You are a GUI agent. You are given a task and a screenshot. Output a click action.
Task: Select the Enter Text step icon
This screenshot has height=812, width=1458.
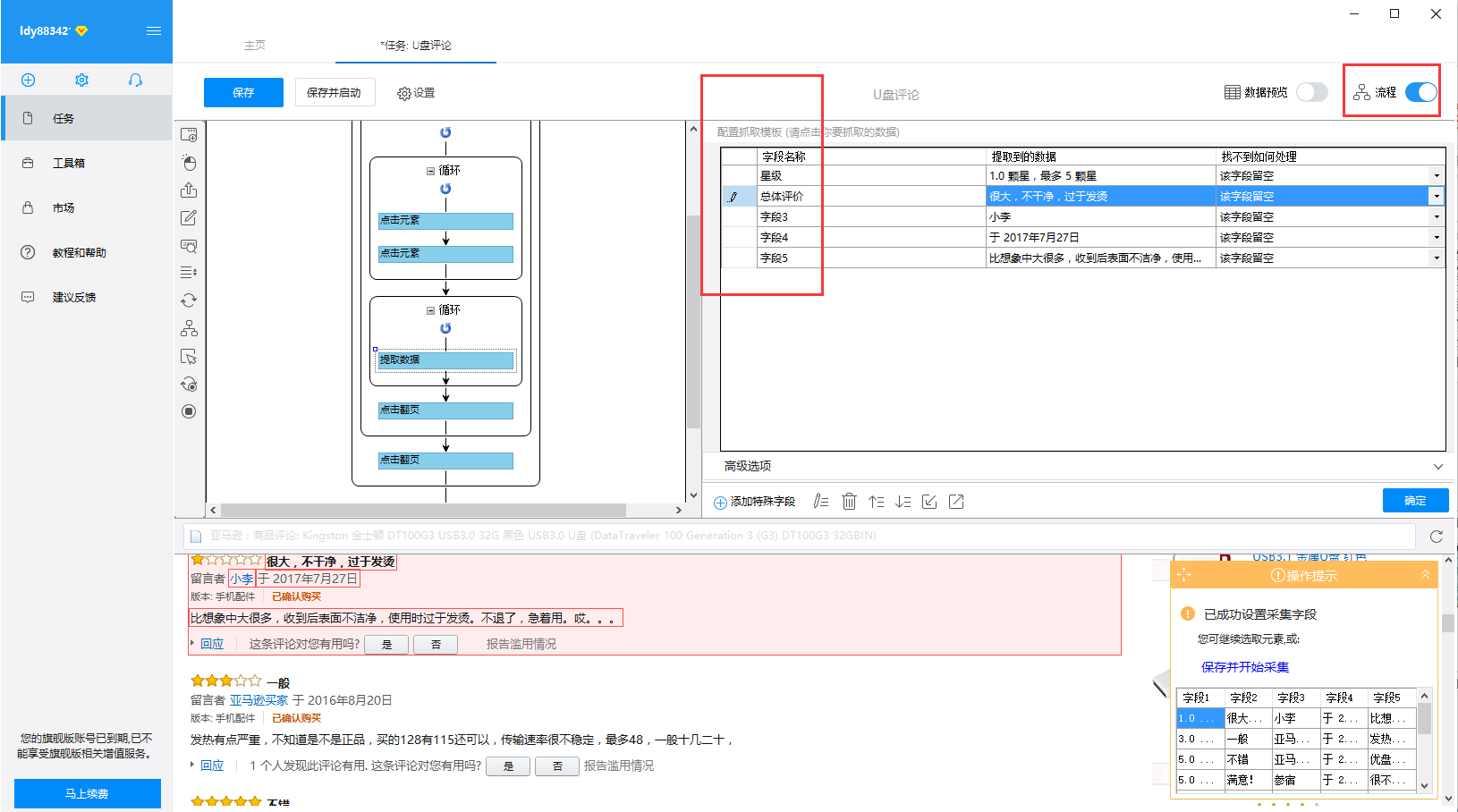(x=189, y=218)
